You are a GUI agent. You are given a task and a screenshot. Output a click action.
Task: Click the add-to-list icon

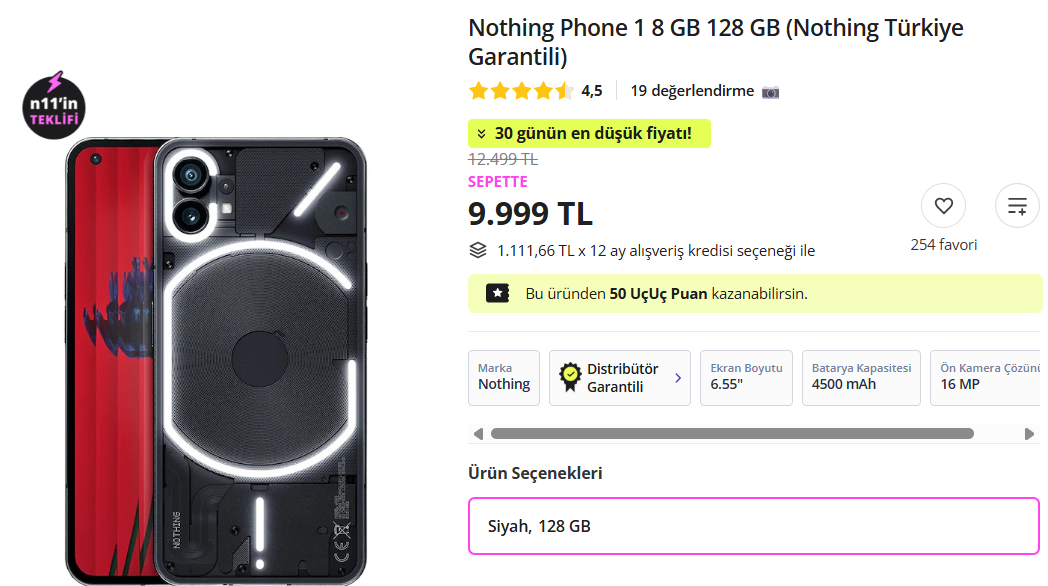(x=1017, y=206)
